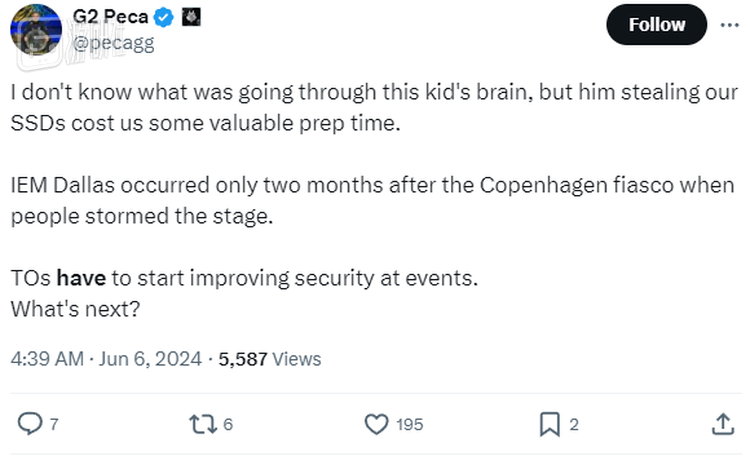Screen dimensions: 750x456
Task: View analytics via 5,587 Views
Action: [270, 358]
